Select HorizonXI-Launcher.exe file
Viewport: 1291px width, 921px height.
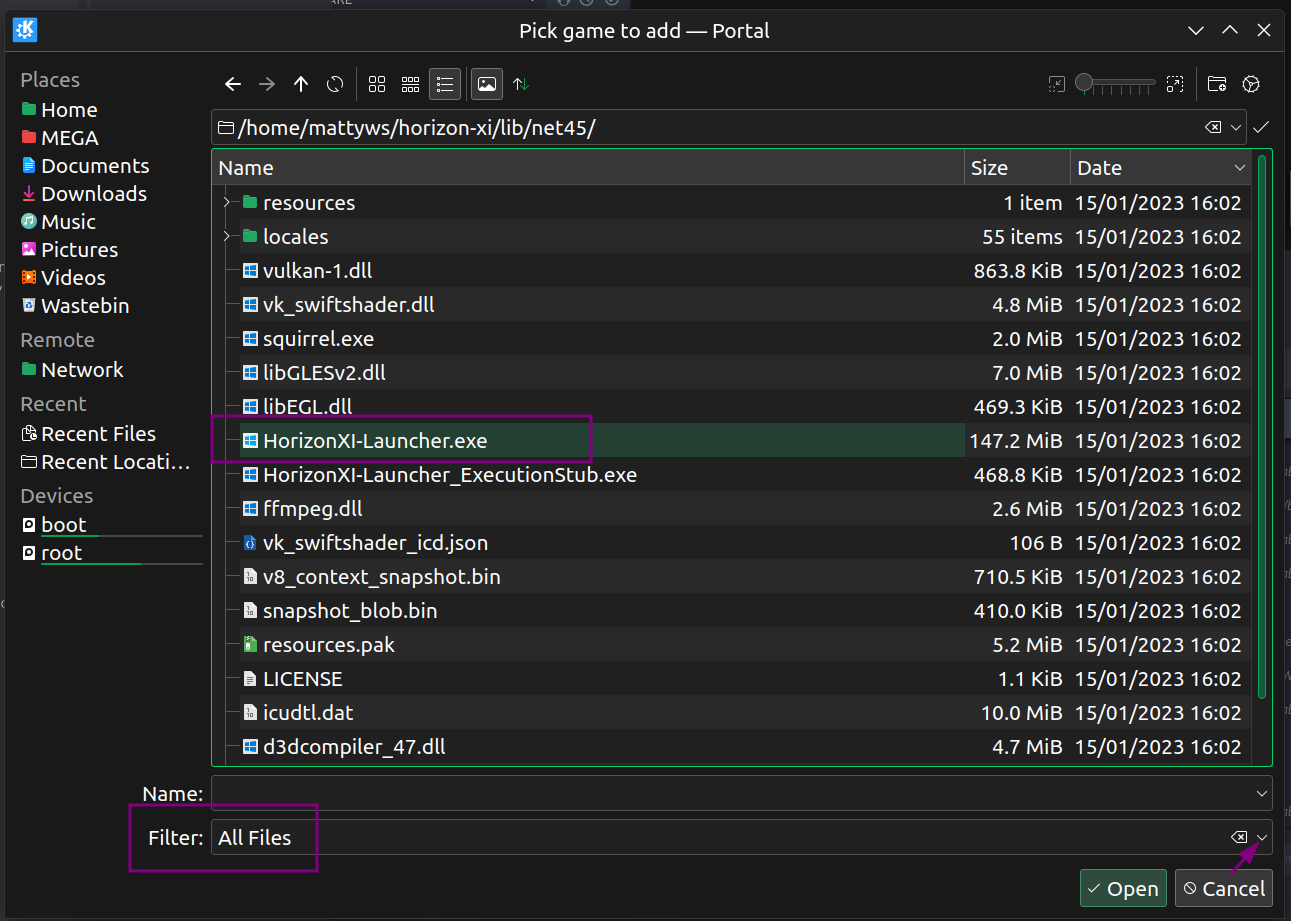pos(375,440)
